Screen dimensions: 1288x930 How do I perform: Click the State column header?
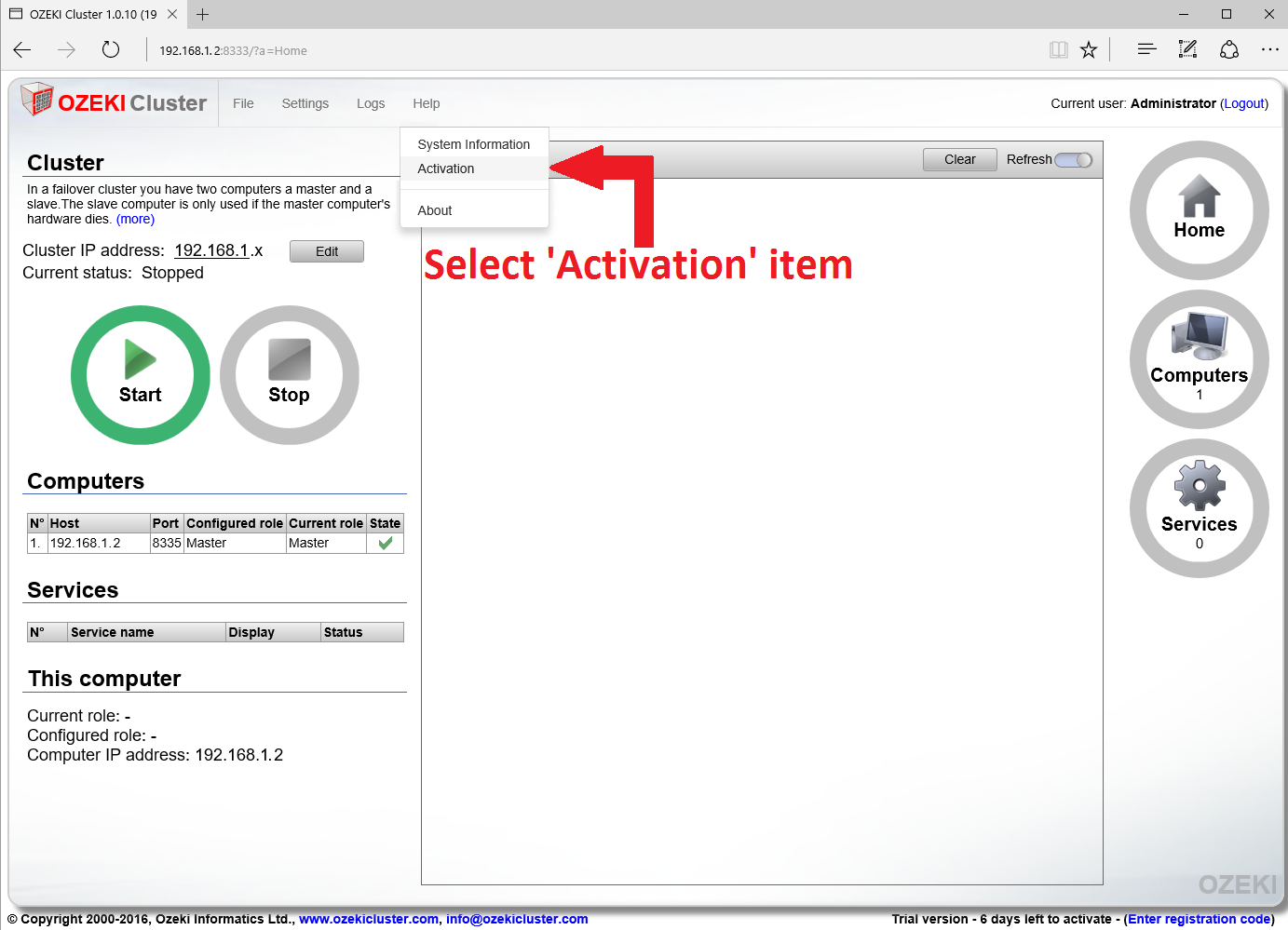(386, 523)
